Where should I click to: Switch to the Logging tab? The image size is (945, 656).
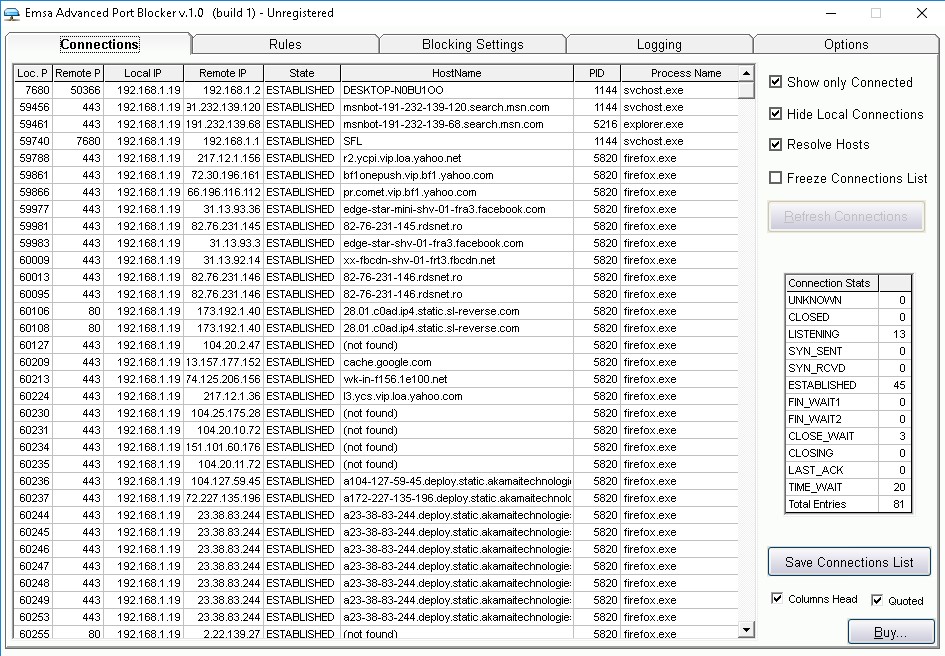coord(659,44)
